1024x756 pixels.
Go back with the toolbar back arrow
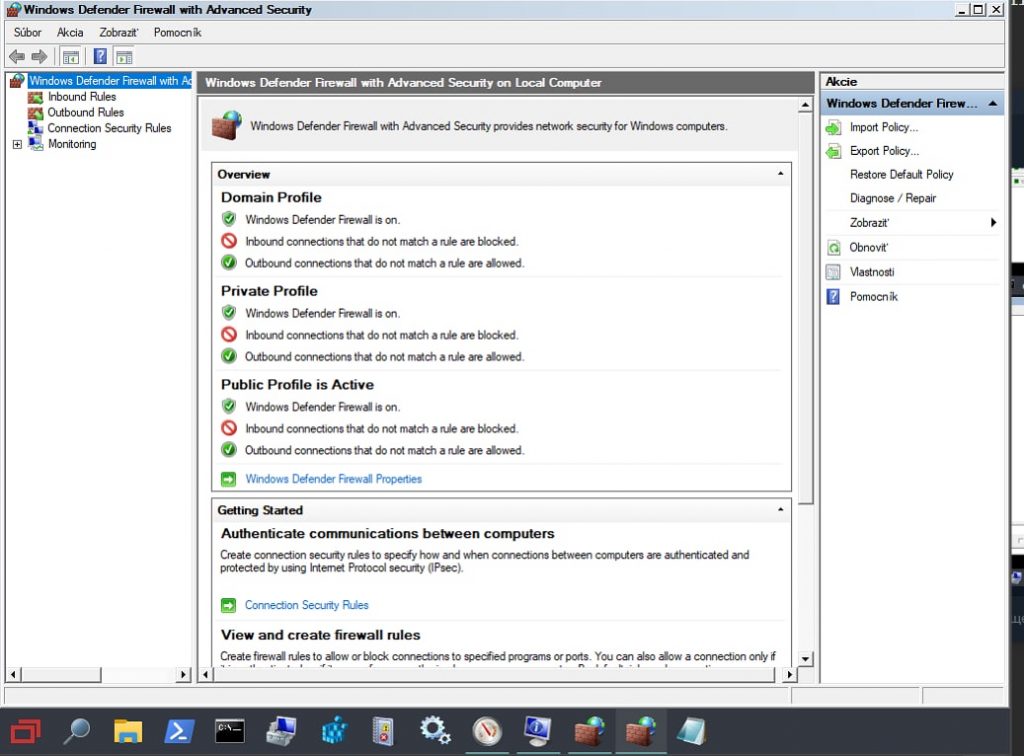click(17, 57)
